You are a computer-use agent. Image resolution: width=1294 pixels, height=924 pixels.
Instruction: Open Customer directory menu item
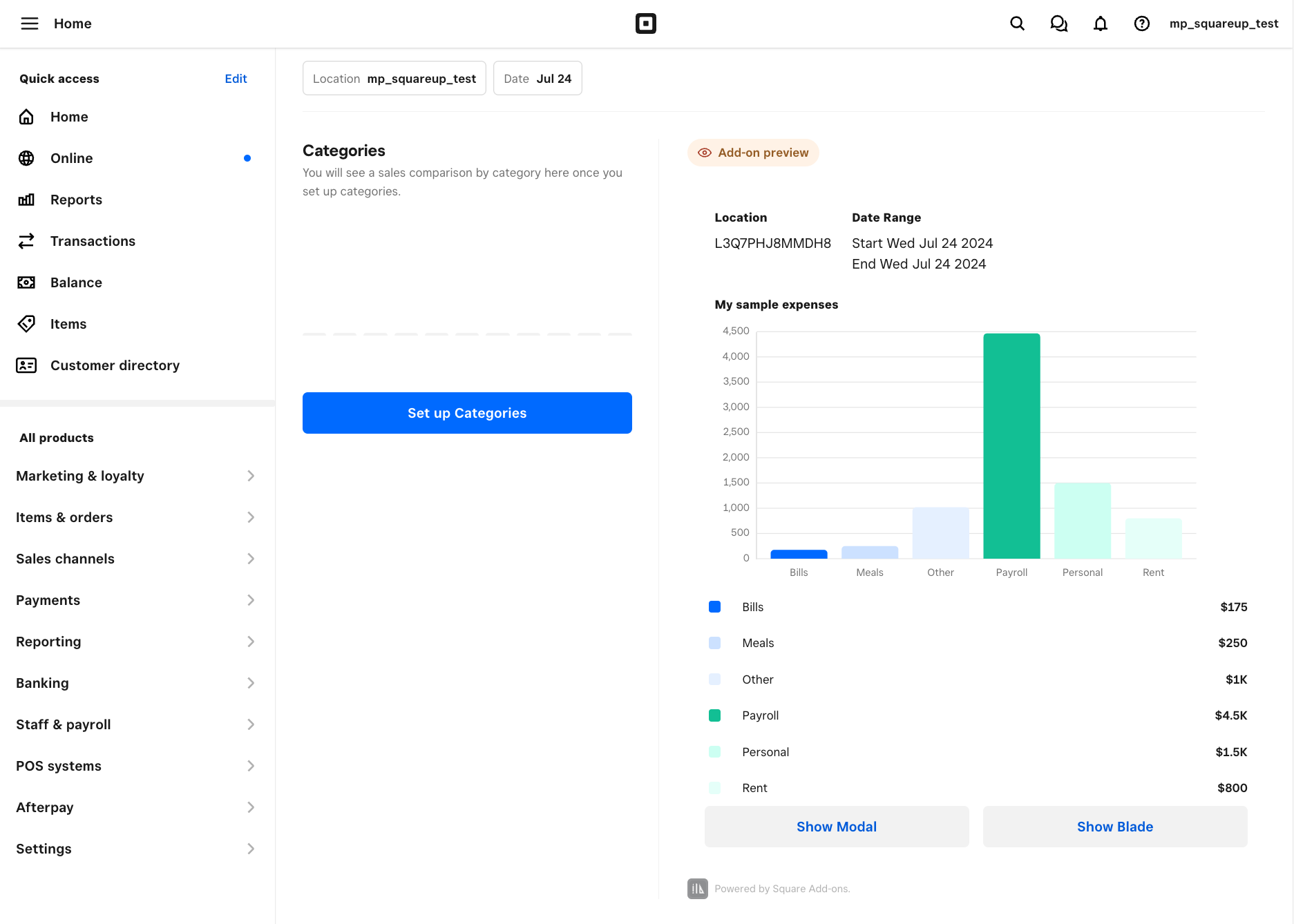pyautogui.click(x=115, y=365)
